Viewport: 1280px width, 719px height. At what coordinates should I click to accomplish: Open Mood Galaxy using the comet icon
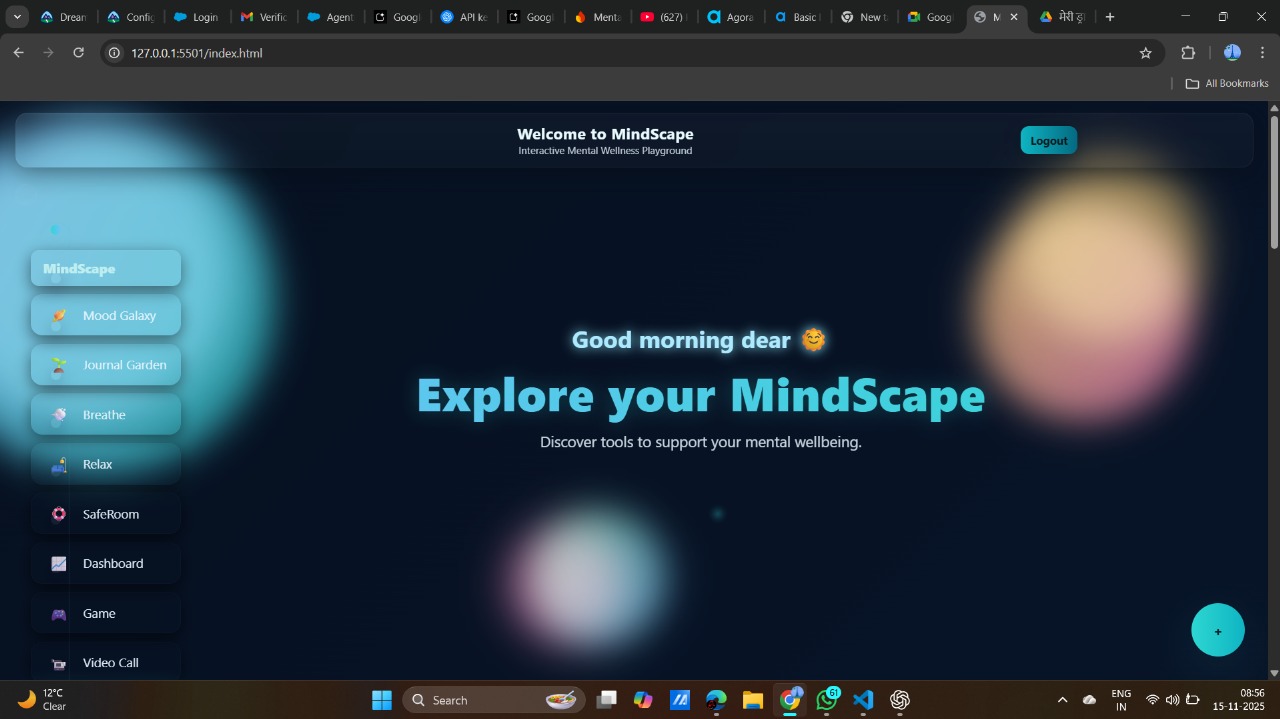[59, 315]
